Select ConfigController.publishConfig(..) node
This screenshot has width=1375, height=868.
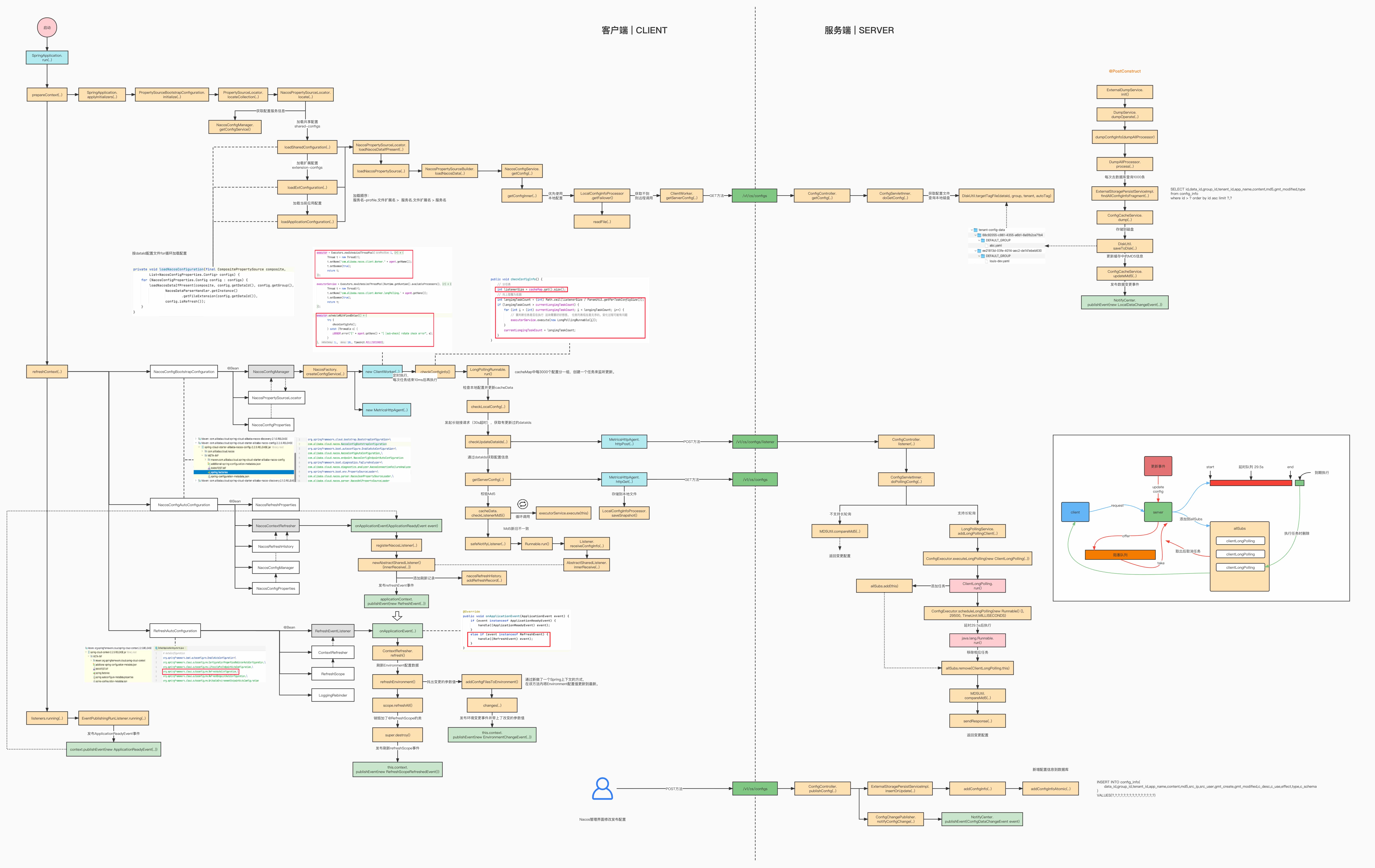coord(822,789)
